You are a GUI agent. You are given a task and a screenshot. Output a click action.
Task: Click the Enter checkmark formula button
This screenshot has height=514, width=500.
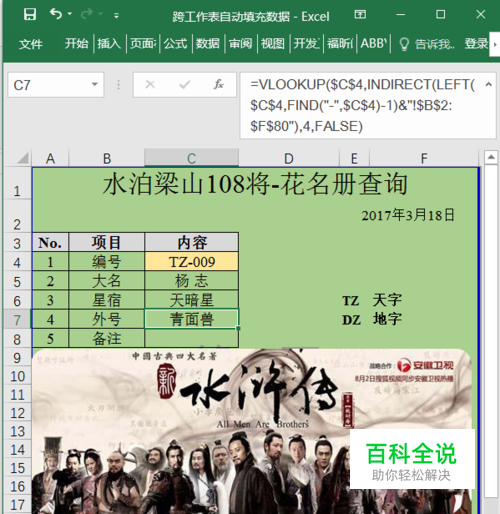coord(184,85)
